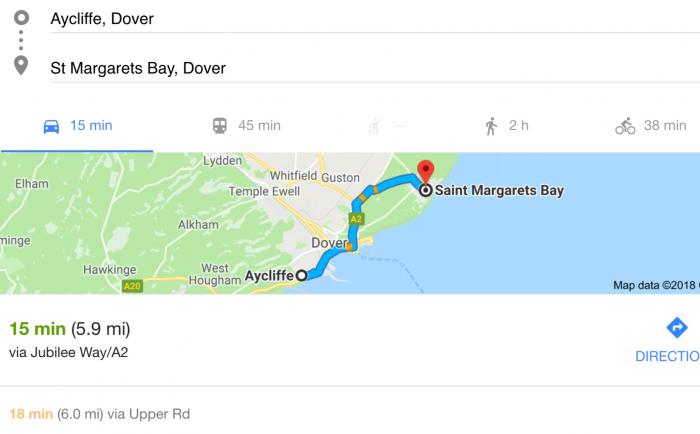
Task: Switch to the 15 min driving tab
Action: pyautogui.click(x=77, y=126)
